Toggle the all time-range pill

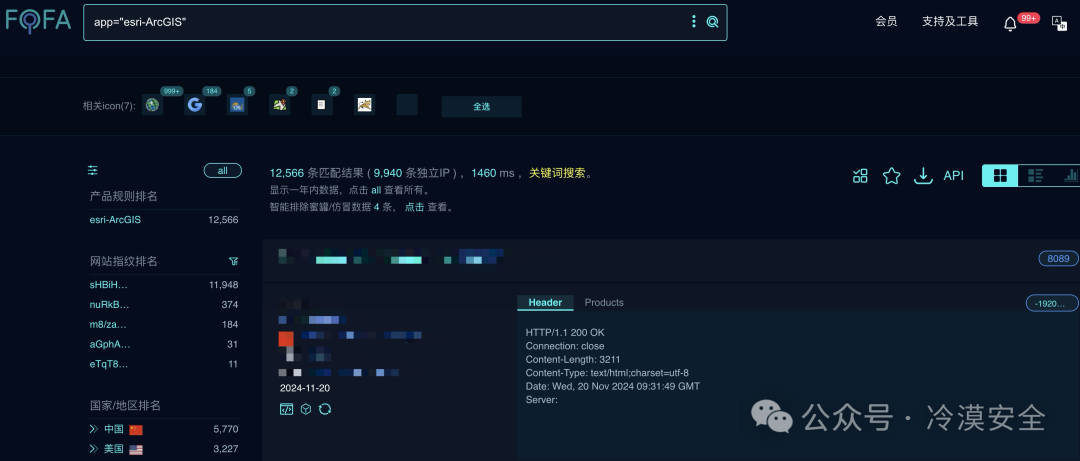(x=222, y=171)
